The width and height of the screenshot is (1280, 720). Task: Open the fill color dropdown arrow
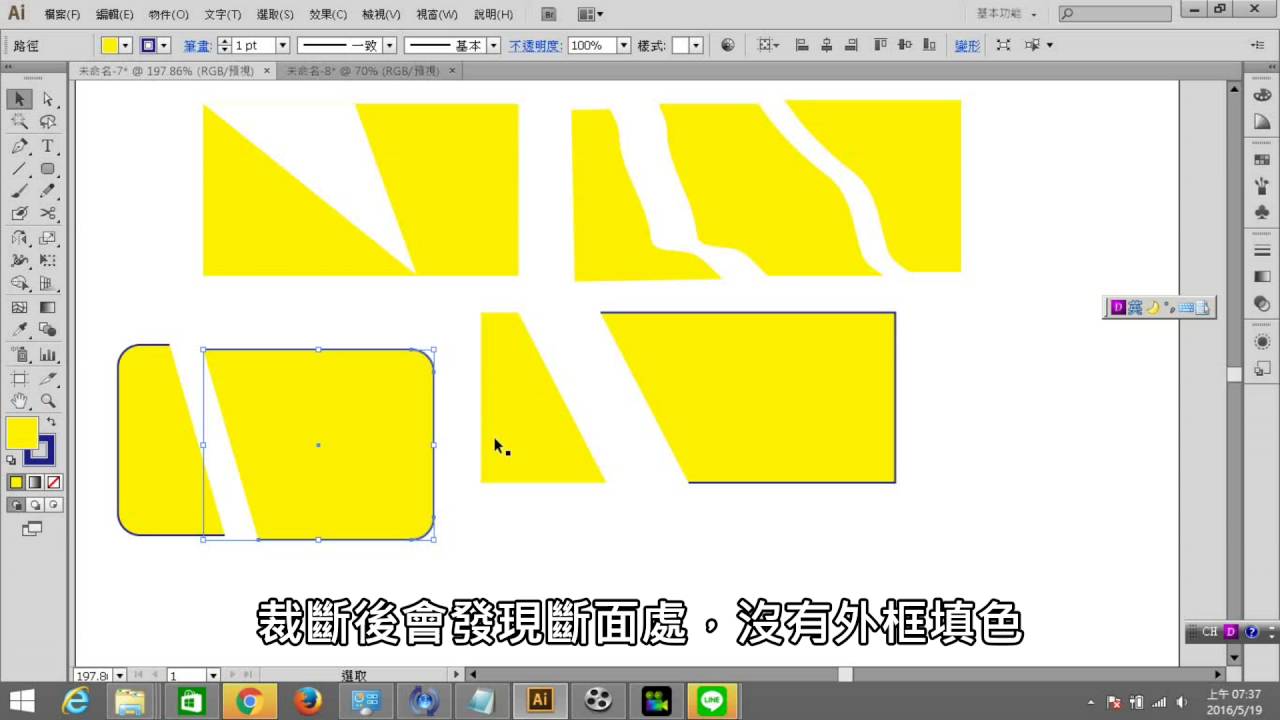(x=126, y=45)
